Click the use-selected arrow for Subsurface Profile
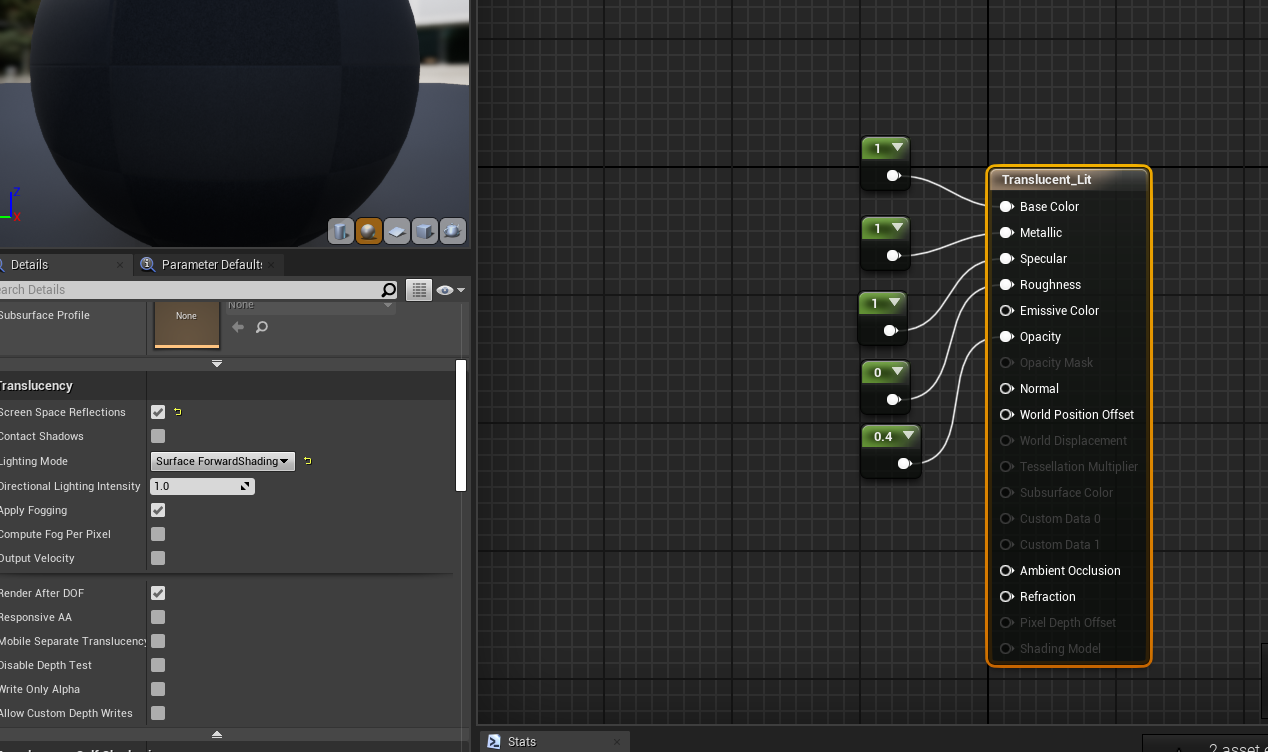Viewport: 1268px width, 752px height. point(237,327)
